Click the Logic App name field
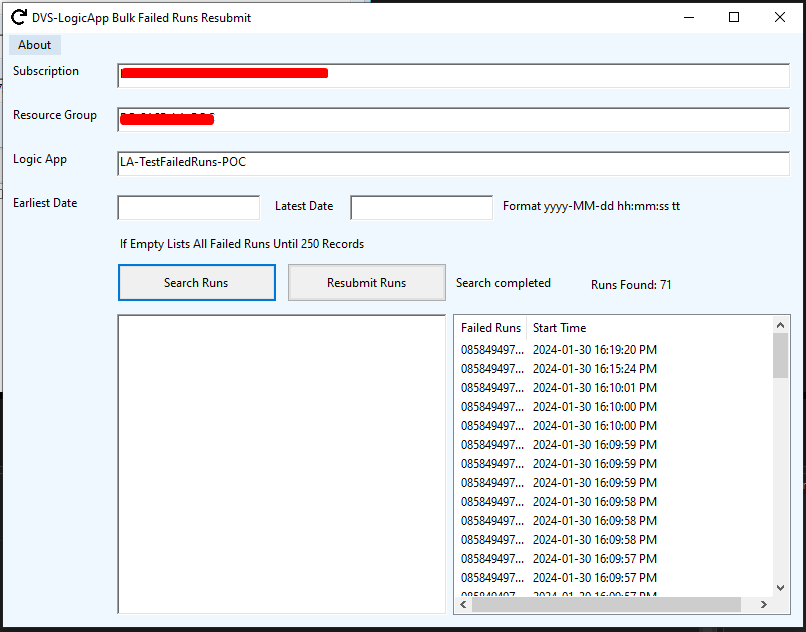Screen dimensions: 806x632 click(x=453, y=163)
